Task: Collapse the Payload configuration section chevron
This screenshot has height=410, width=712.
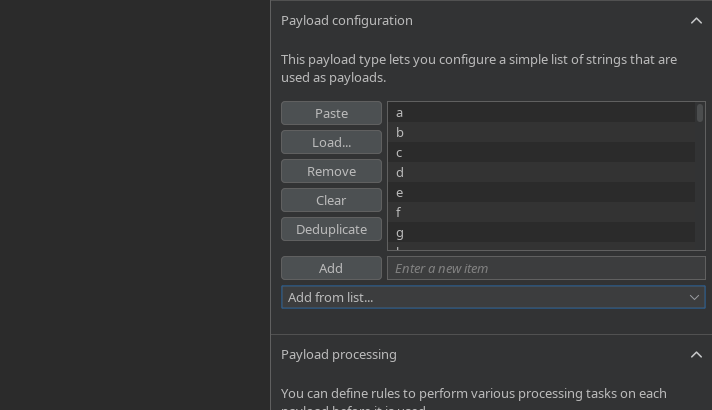Action: 696,21
